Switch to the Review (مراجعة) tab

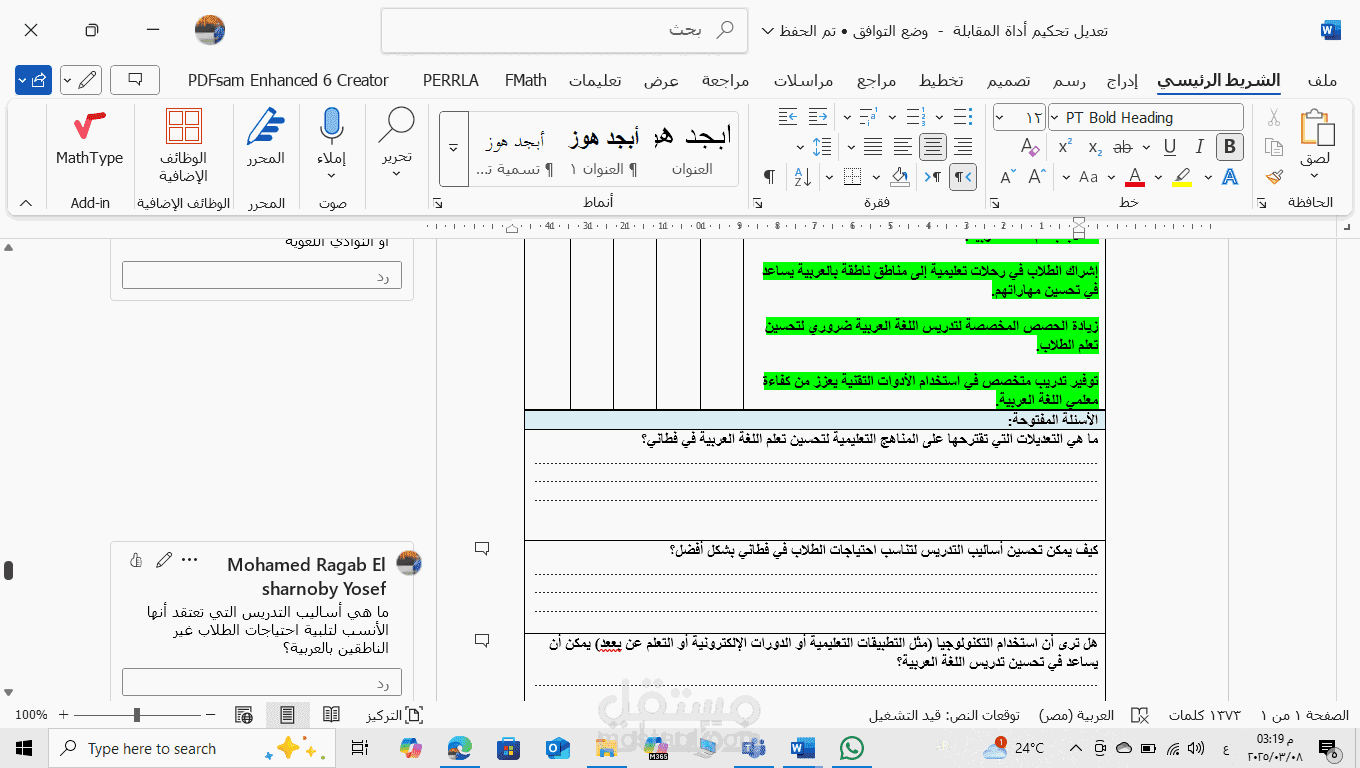pos(725,80)
